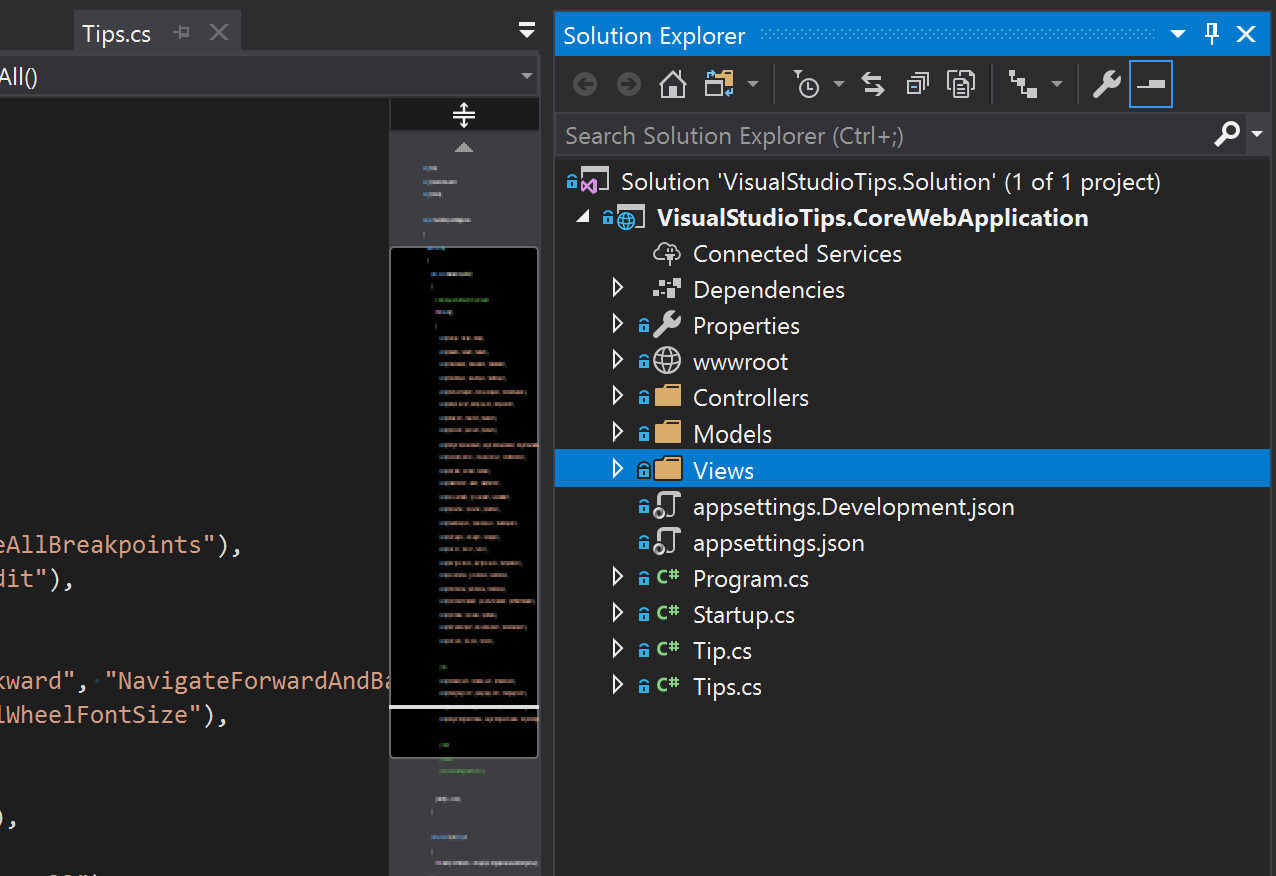Viewport: 1276px width, 876px height.
Task: Click the Forward navigation arrow in Solution Explorer
Action: coord(628,85)
